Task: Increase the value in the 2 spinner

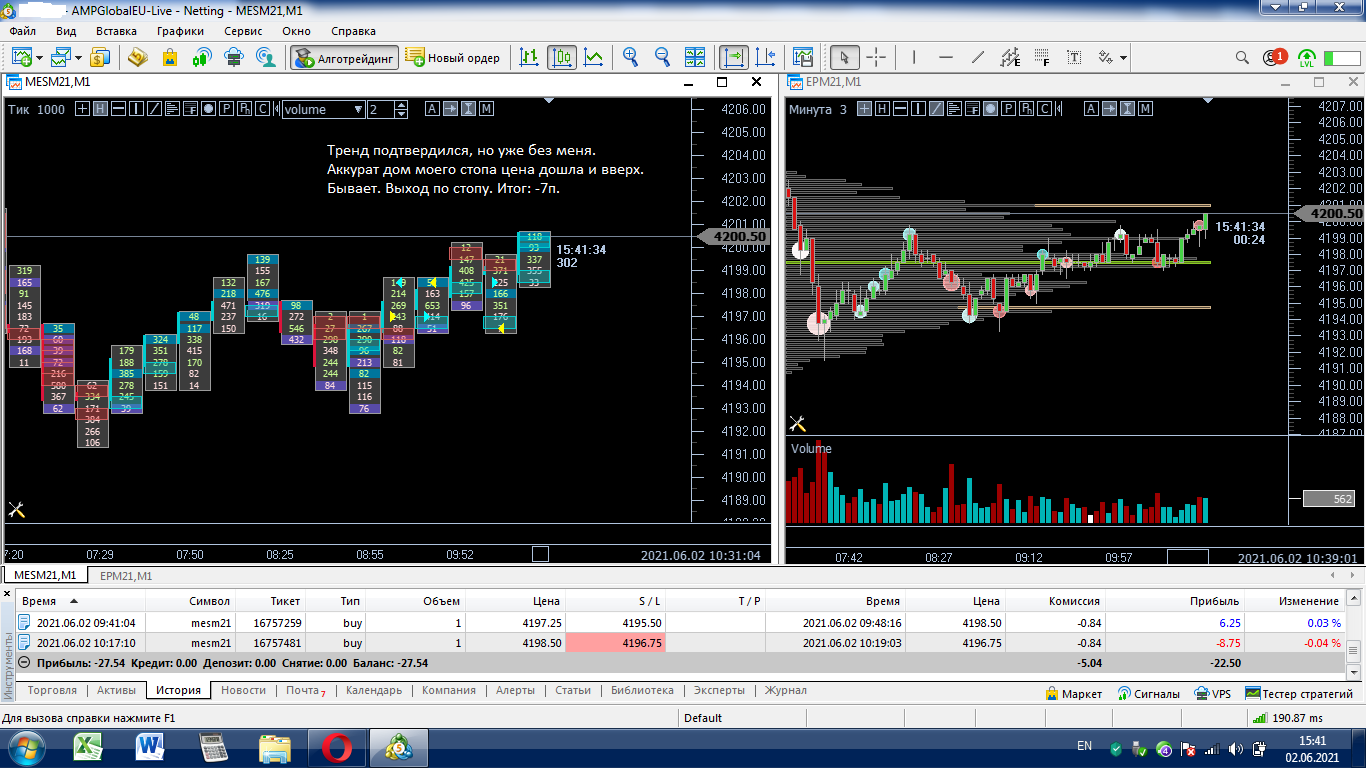Action: coord(401,105)
